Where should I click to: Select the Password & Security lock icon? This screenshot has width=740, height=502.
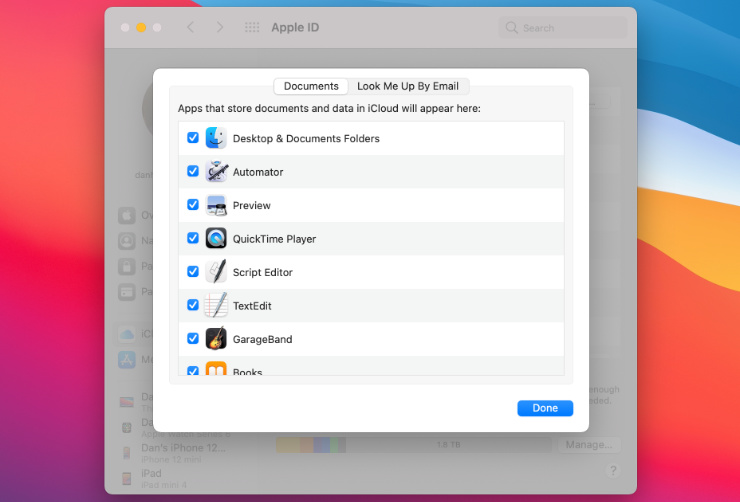click(x=126, y=267)
